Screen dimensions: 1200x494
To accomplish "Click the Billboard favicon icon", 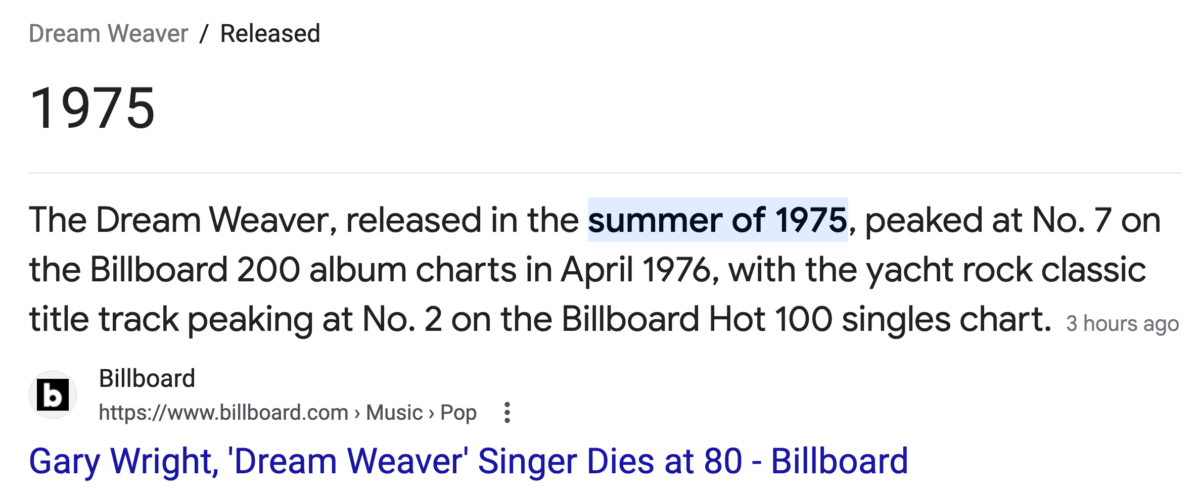I will pyautogui.click(x=52, y=396).
